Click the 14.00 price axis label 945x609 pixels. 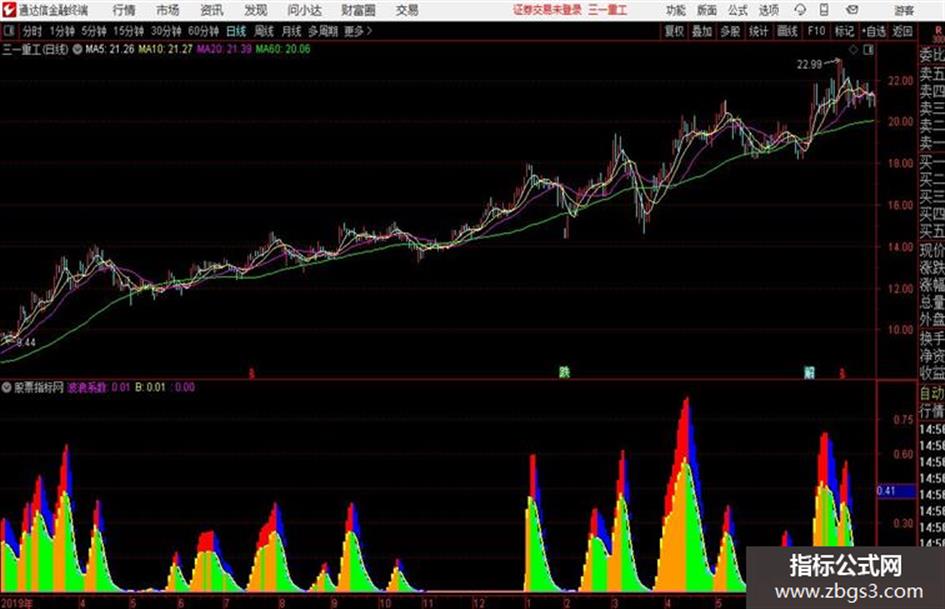pyautogui.click(x=900, y=247)
